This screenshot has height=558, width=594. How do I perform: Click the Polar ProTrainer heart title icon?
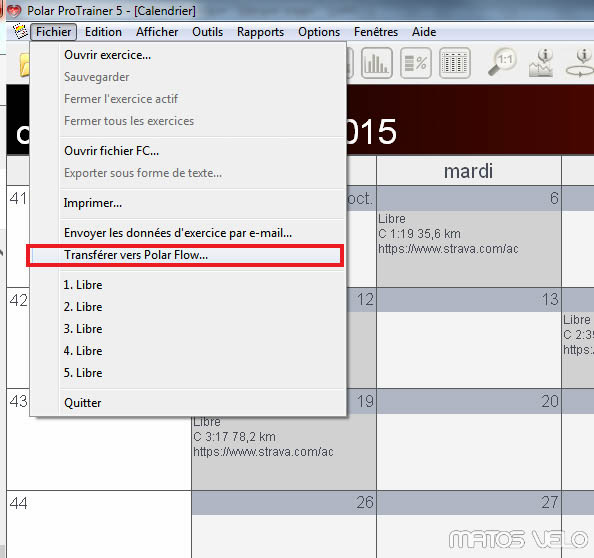click(x=14, y=11)
